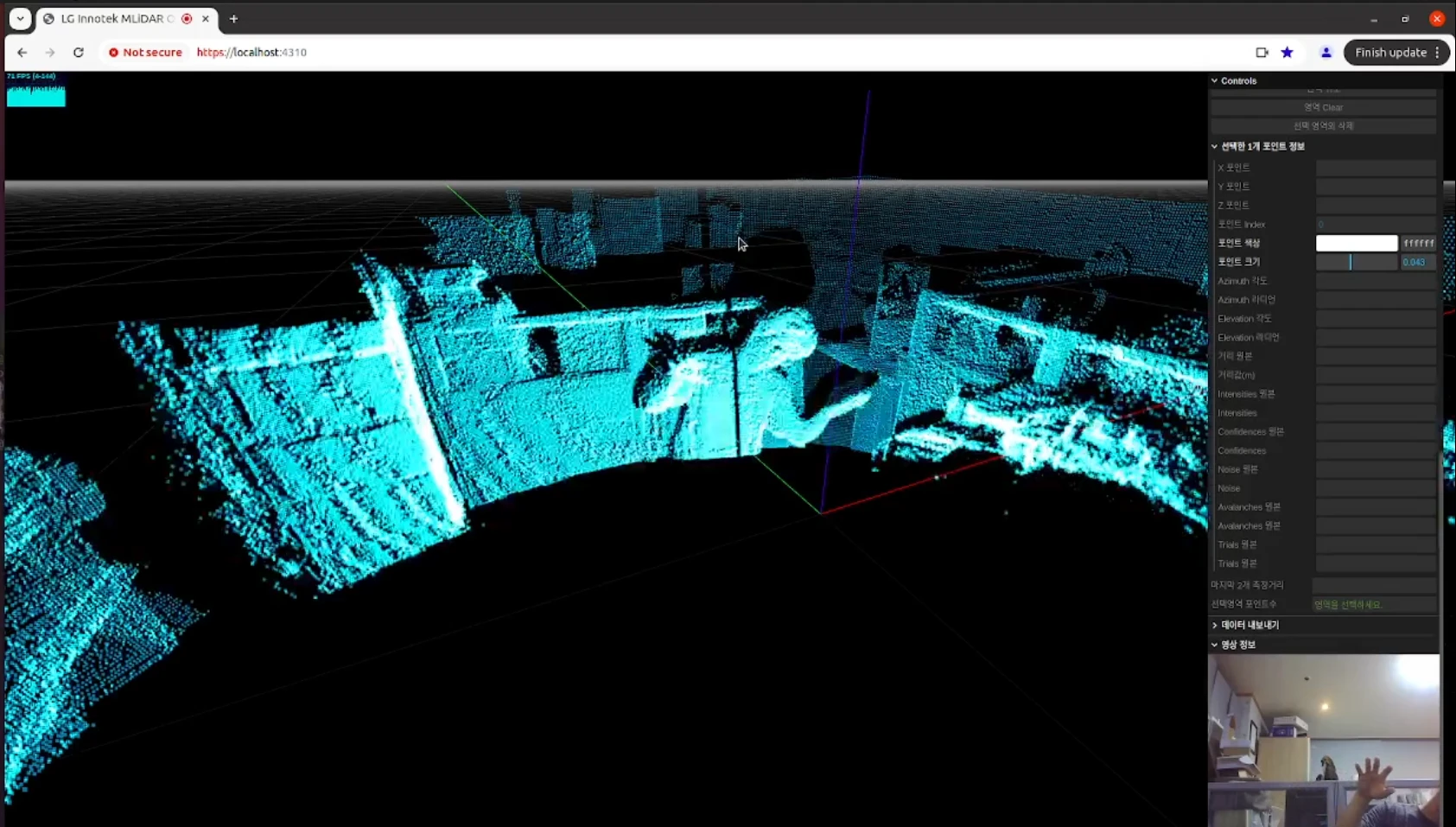Click the address bar showing https://localhost:4310
This screenshot has width=1456, height=827.
click(x=251, y=53)
